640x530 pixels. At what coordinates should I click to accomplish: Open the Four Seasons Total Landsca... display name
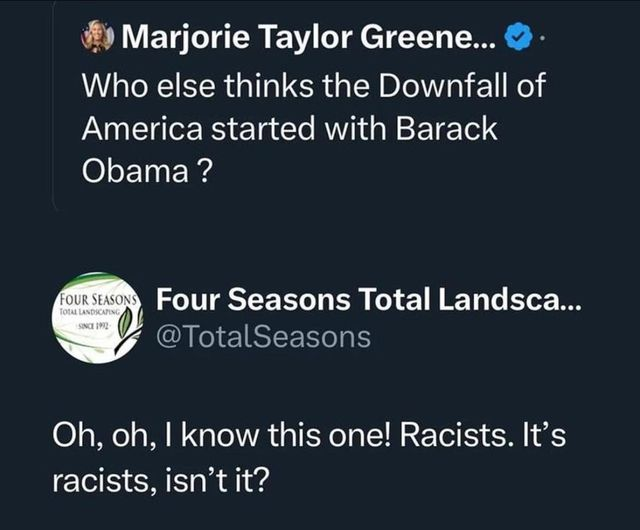click(367, 299)
